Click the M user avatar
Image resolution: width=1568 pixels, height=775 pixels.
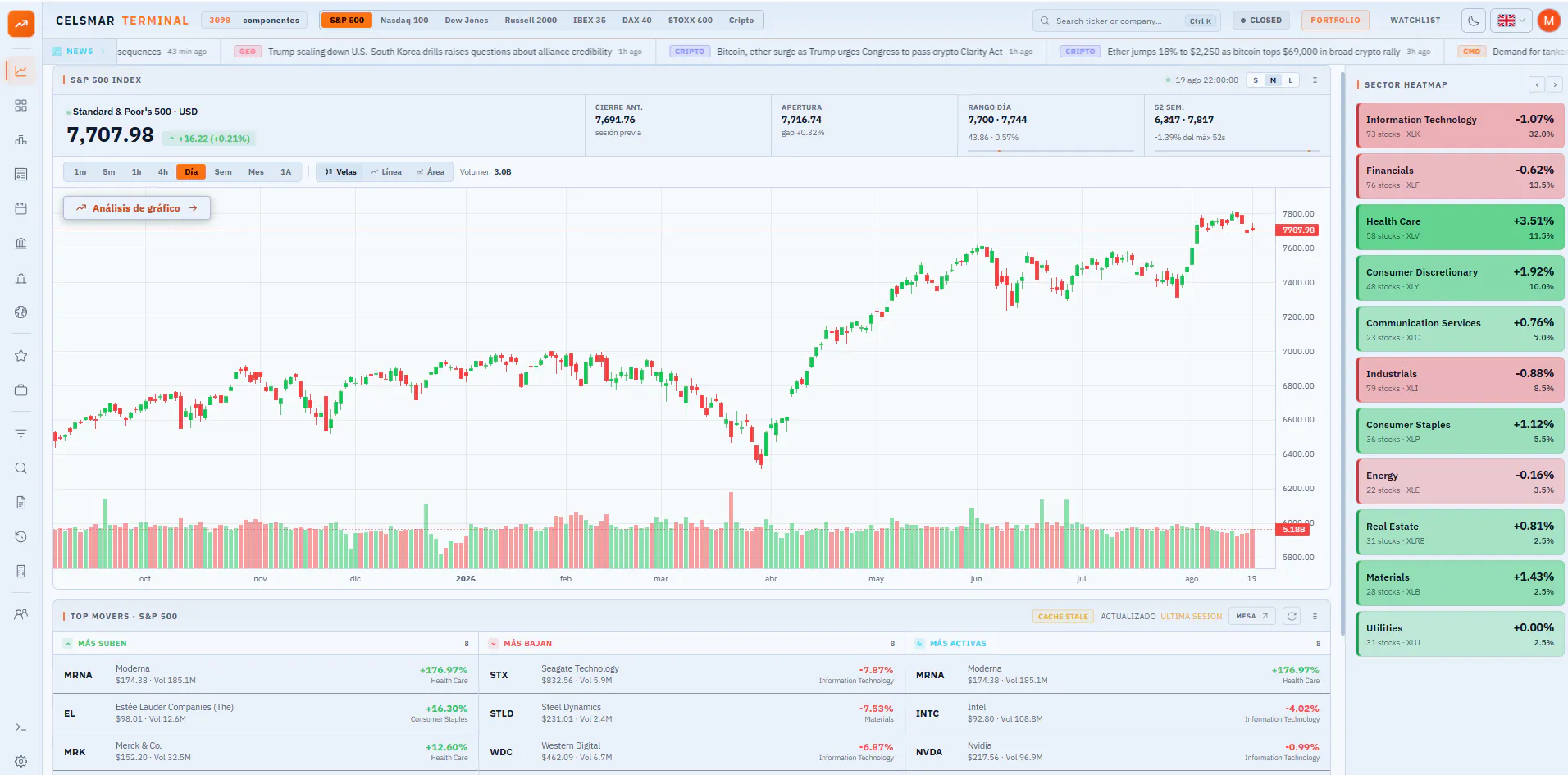coord(1549,21)
